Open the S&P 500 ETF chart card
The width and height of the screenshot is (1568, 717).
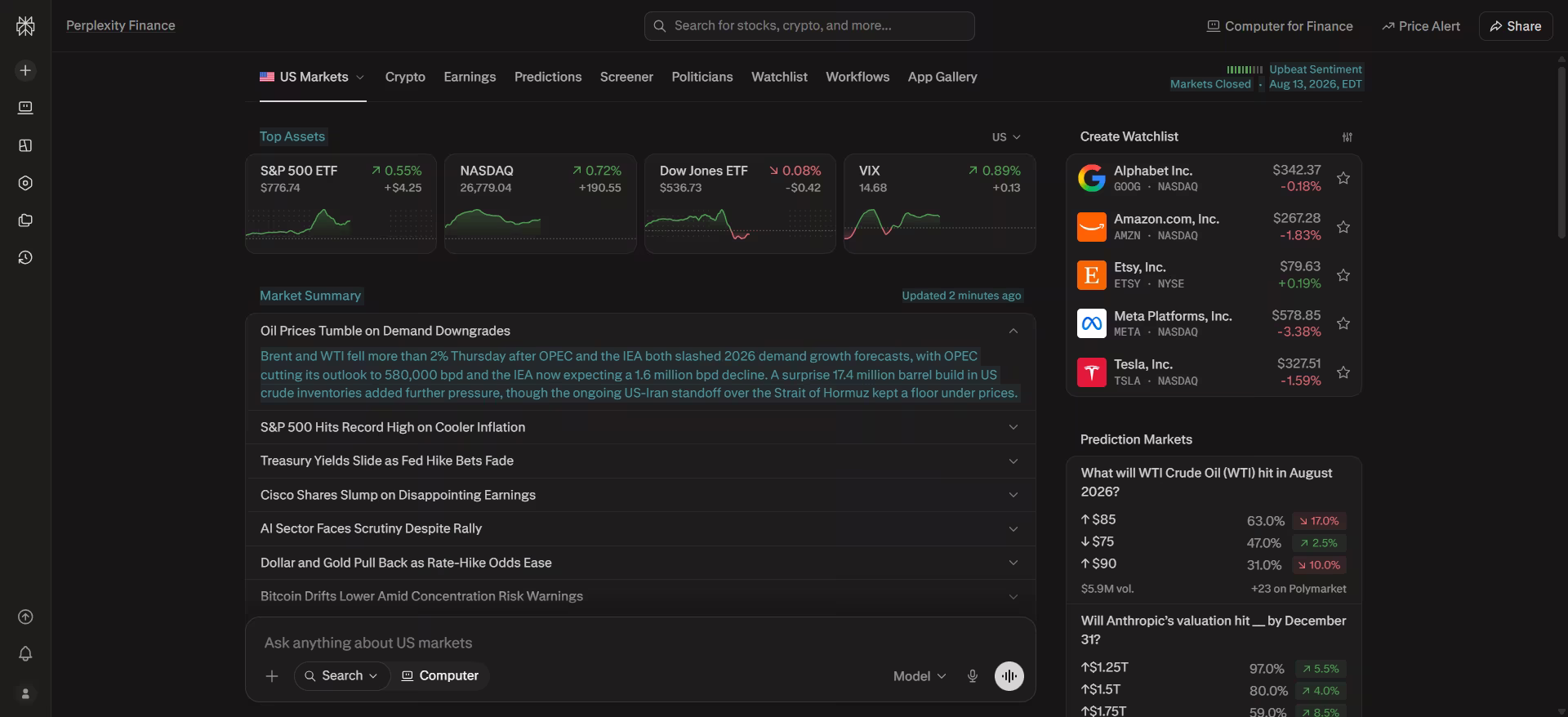[x=341, y=203]
